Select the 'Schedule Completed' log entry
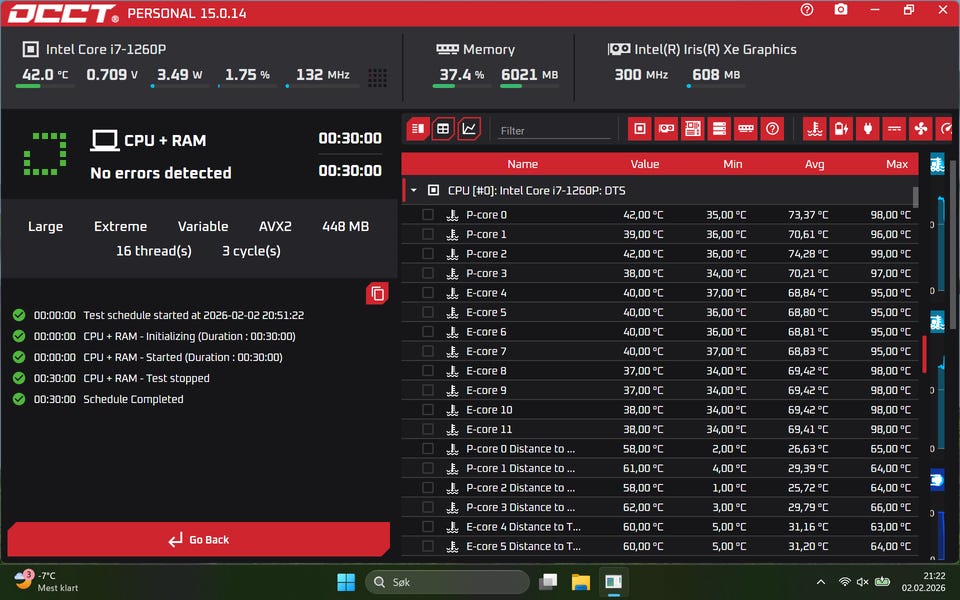960x600 pixels. coord(133,399)
